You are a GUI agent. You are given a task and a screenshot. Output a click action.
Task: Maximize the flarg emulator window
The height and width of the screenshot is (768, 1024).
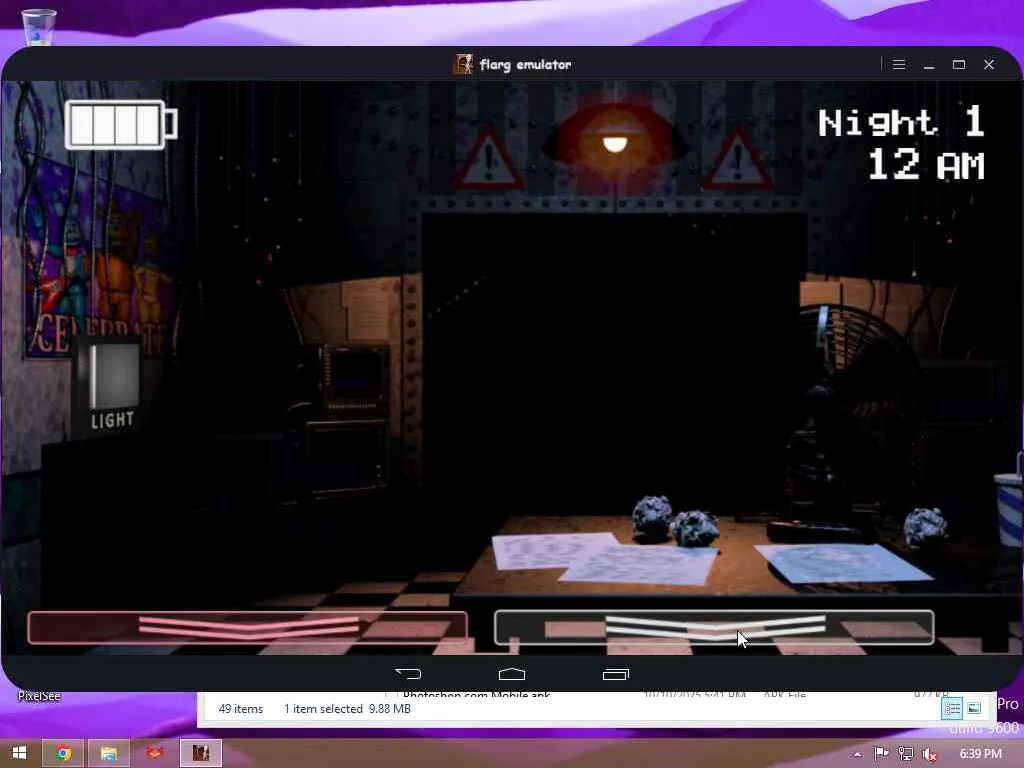point(959,65)
